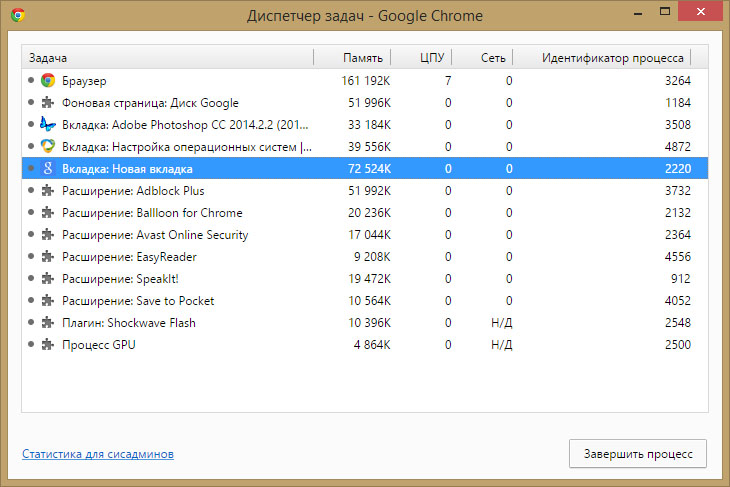Screen dimensions: 730x487
Task: Select the Браузер task row
Action: click(365, 81)
